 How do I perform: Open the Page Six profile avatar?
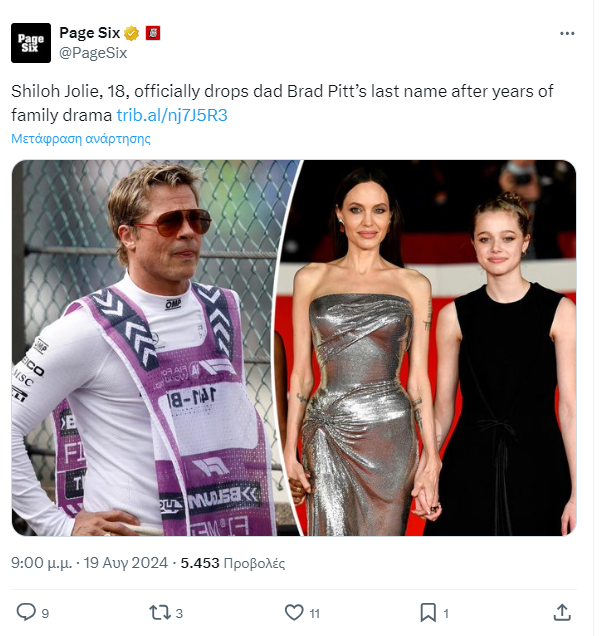(x=31, y=43)
